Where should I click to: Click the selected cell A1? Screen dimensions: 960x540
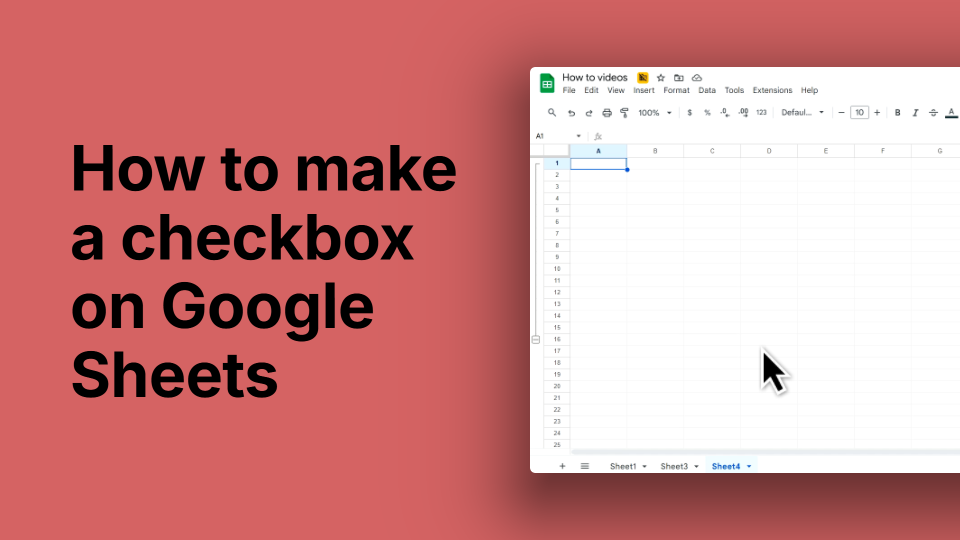(598, 163)
